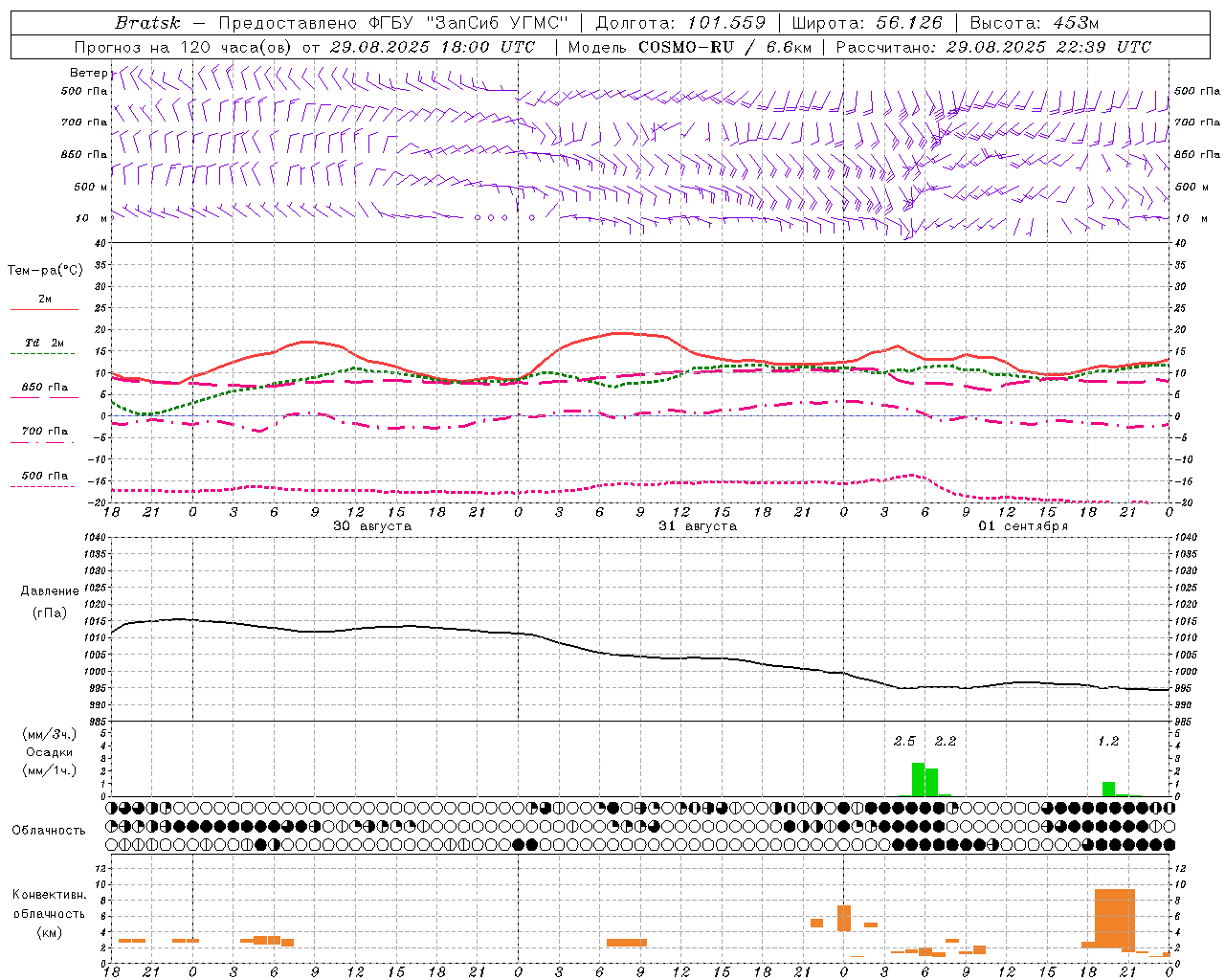Click the "Давление" pressure panel label
Image resolution: width=1225 pixels, height=980 pixels.
[50, 591]
